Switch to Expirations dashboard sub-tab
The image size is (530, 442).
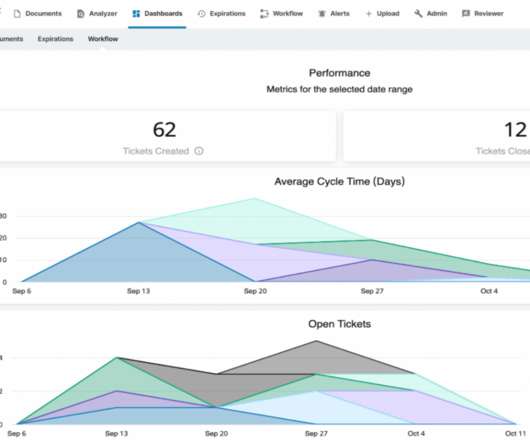point(55,39)
